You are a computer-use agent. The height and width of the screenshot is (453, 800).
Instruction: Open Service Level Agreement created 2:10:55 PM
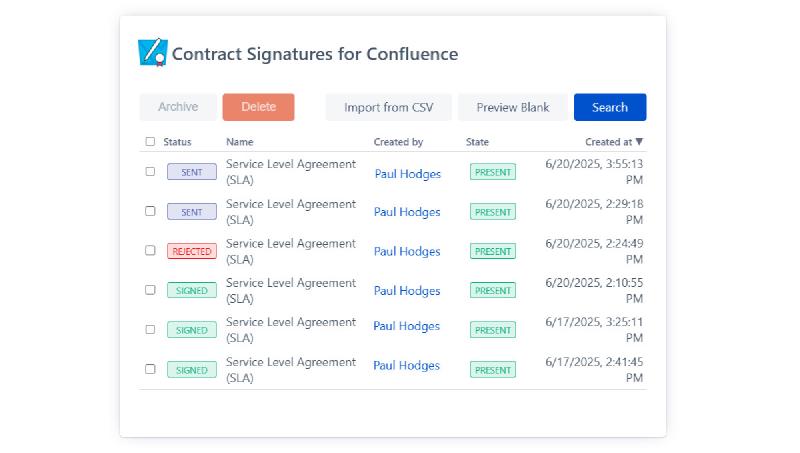291,290
